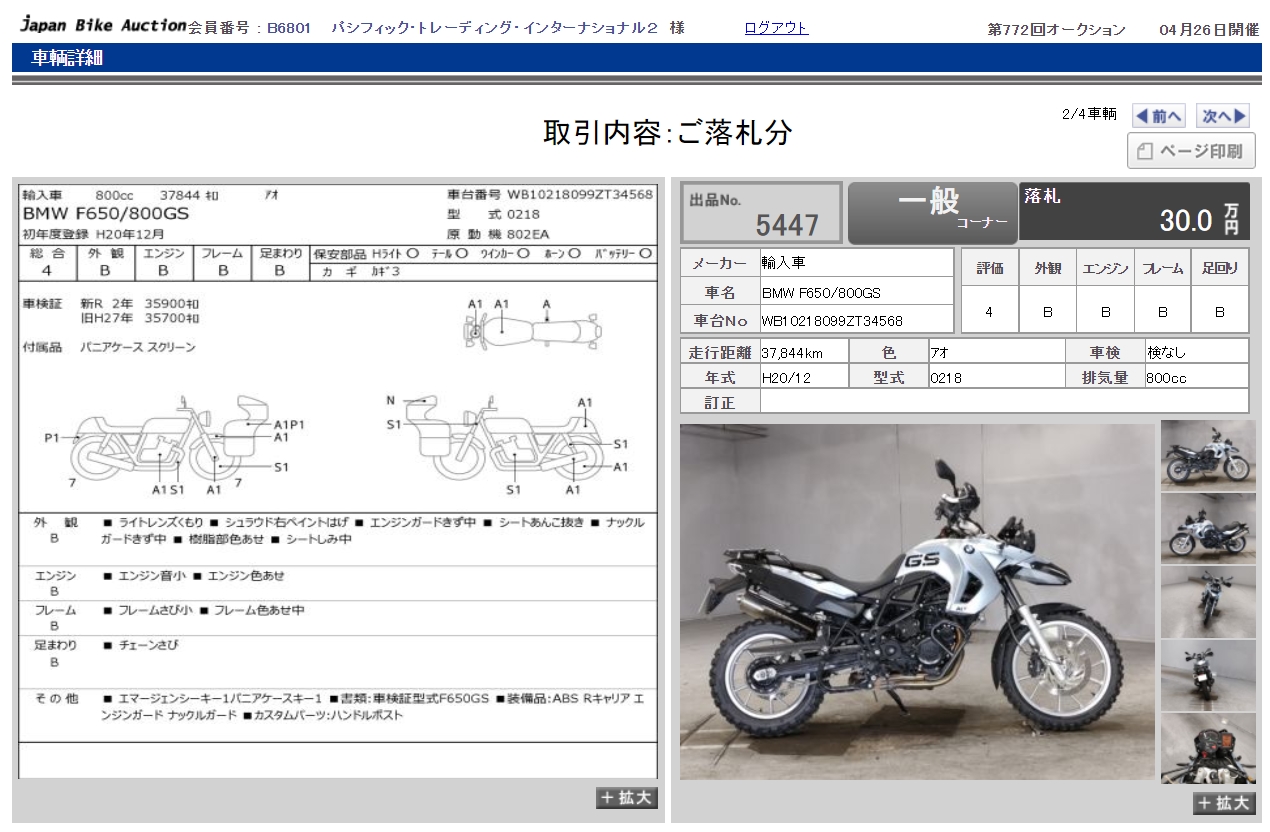Select the second thumbnail showing the bike's opposite side
This screenshot has height=832, width=1270.
pos(1208,528)
